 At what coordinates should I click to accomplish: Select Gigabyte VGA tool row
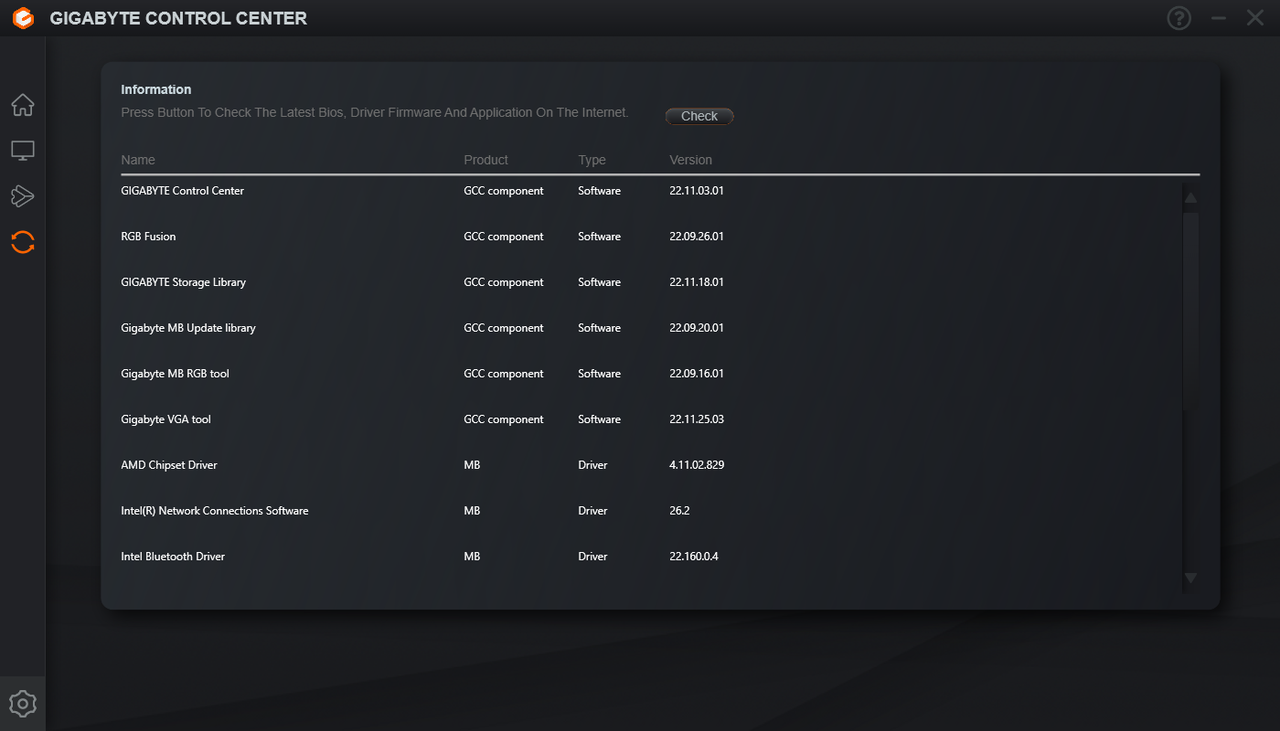tap(650, 420)
